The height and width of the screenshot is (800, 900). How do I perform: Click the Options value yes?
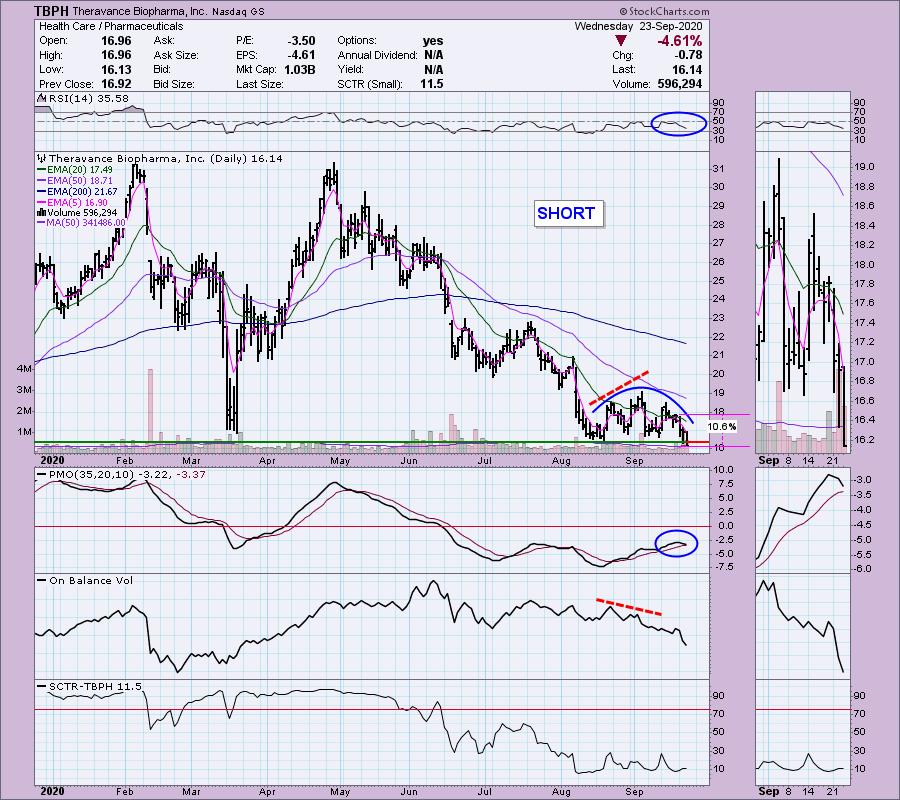(x=433, y=41)
